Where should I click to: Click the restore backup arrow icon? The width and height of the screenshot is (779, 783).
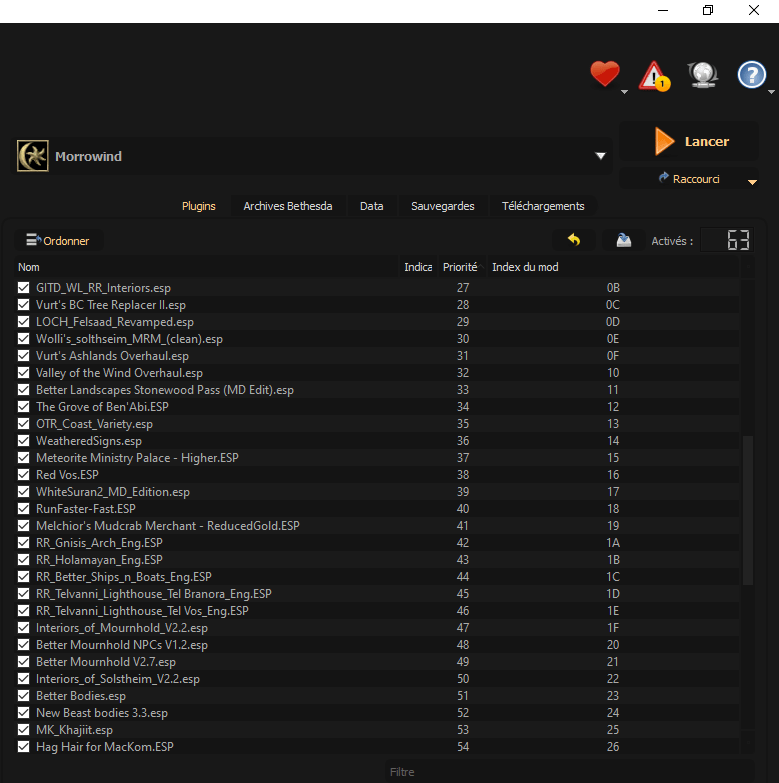(x=574, y=240)
